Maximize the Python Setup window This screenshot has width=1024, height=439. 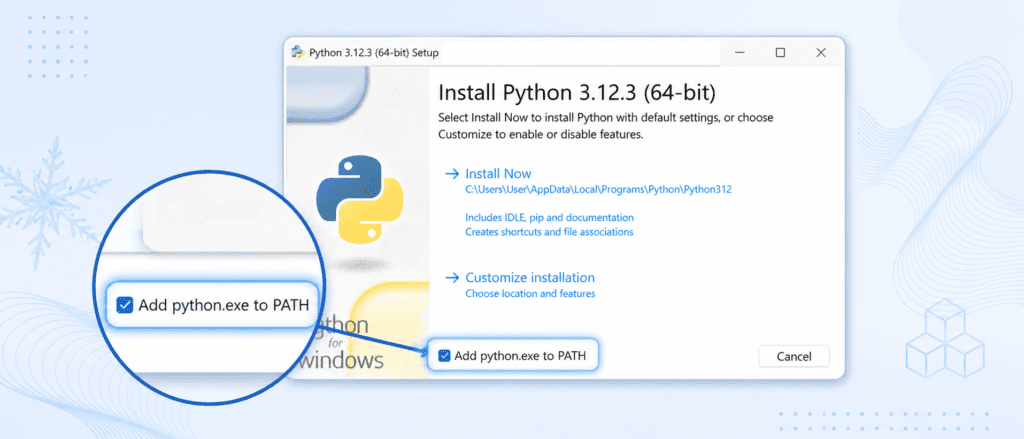pyautogui.click(x=780, y=53)
